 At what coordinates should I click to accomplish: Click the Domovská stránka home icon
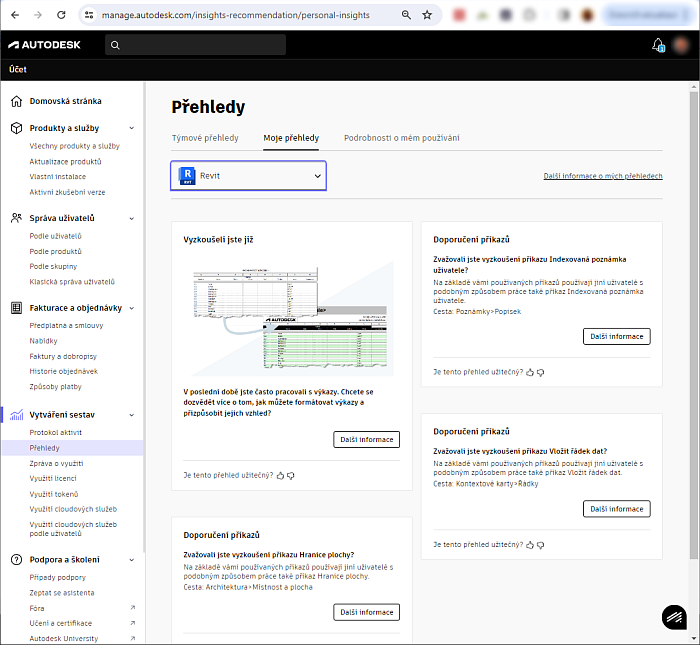point(17,101)
